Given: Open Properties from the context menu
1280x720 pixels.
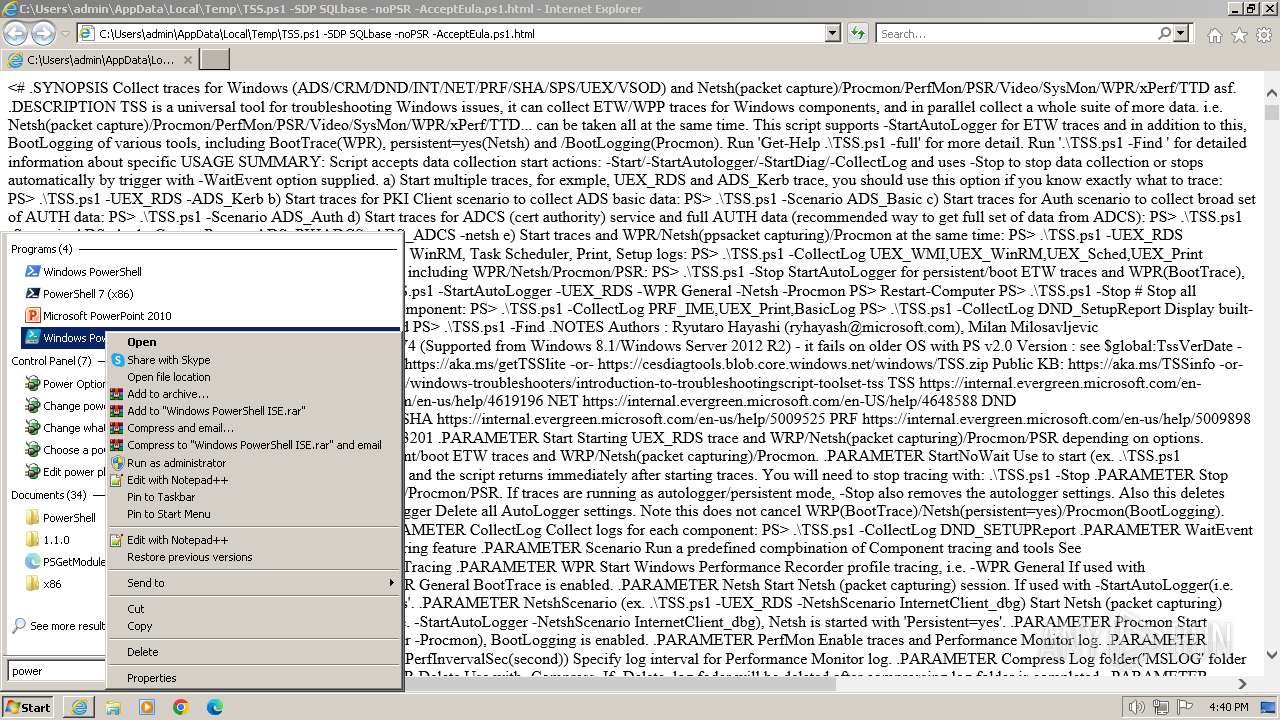Looking at the screenshot, I should [253, 678].
